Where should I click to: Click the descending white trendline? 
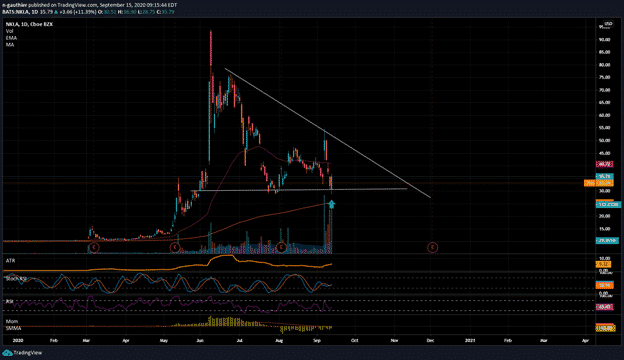pyautogui.click(x=328, y=133)
